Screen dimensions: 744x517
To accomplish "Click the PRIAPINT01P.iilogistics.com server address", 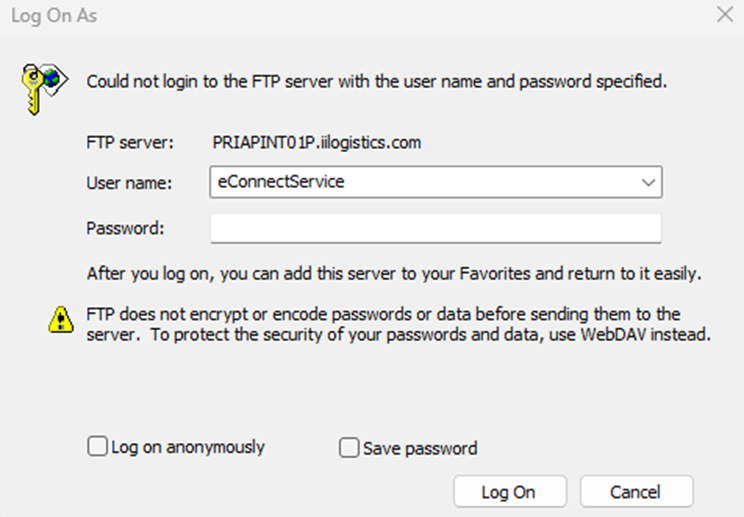I will click(316, 142).
